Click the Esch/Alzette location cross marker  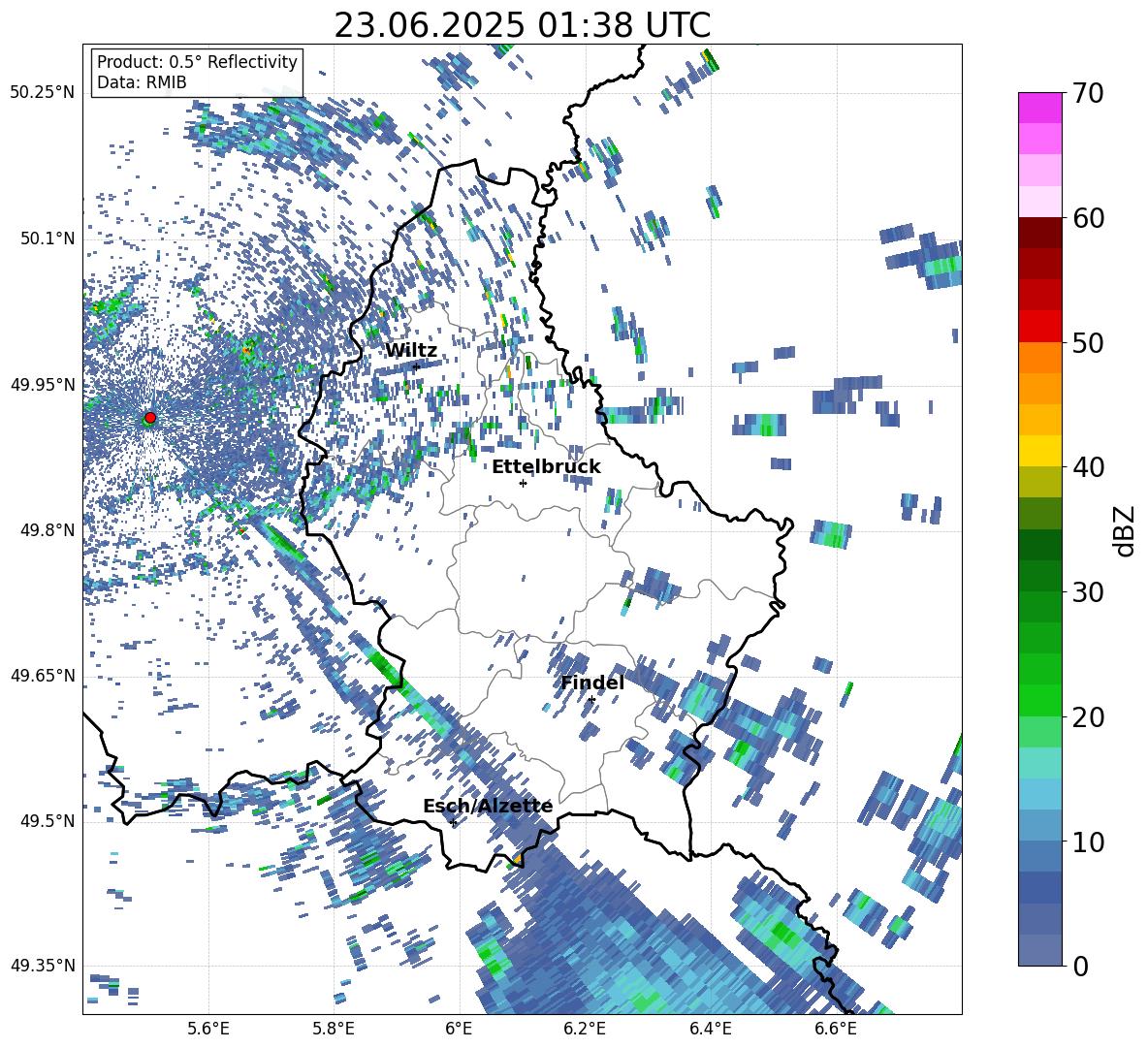click(453, 822)
